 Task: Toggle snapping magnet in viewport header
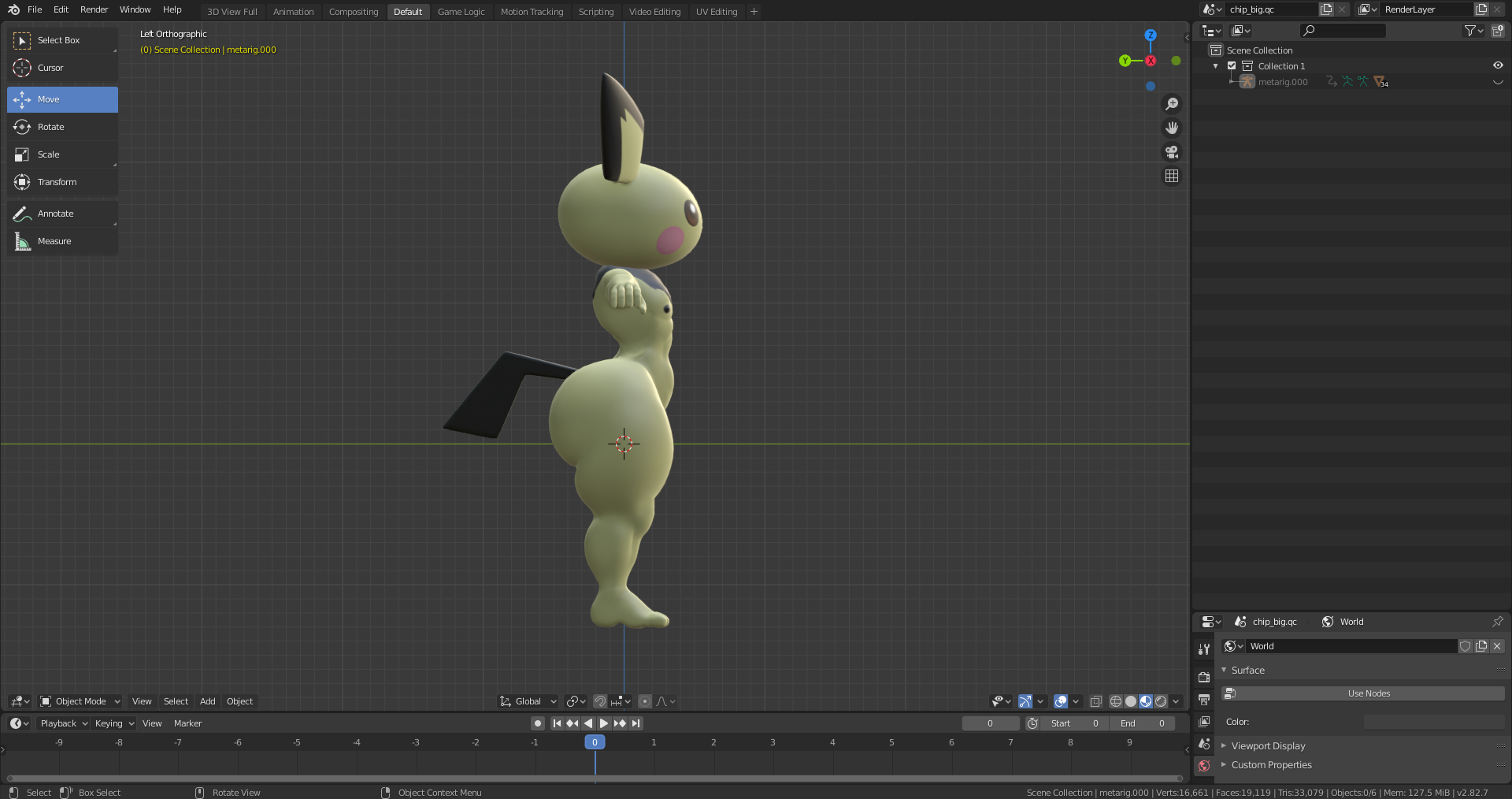(600, 701)
